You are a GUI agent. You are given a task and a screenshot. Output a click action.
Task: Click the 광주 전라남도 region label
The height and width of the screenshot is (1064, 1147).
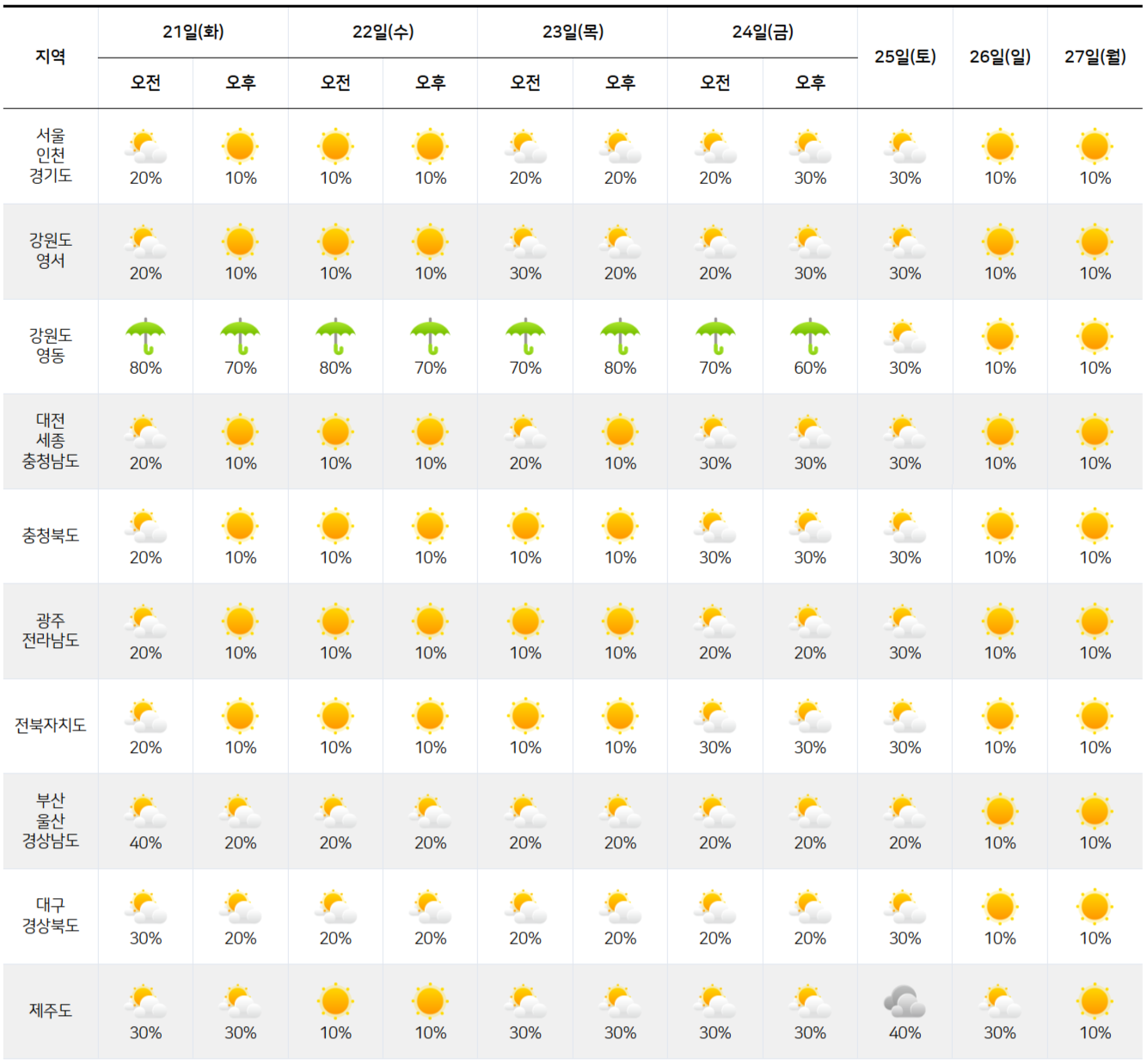coord(51,630)
